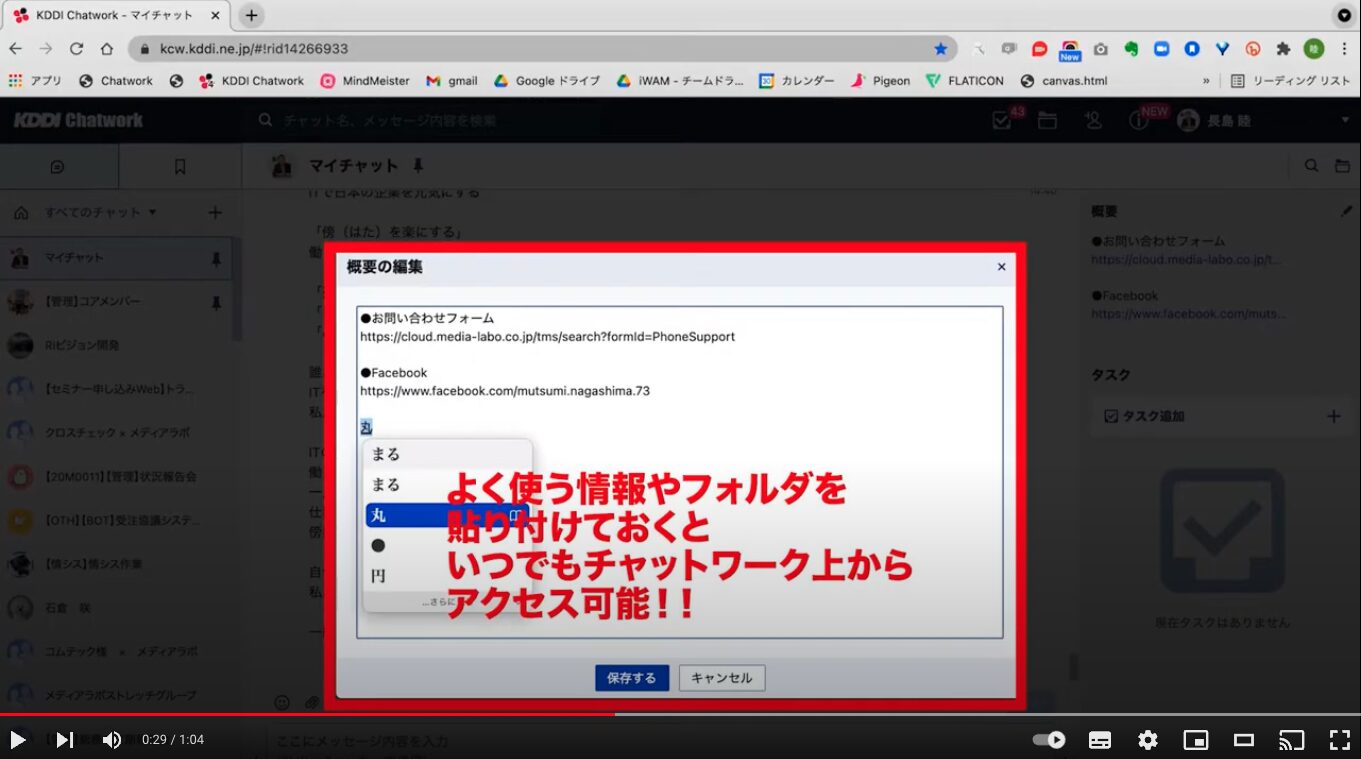Screen dimensions: 1361x759
Task: Open the クロスチェック × メディアラボ chat
Action: tap(116, 432)
